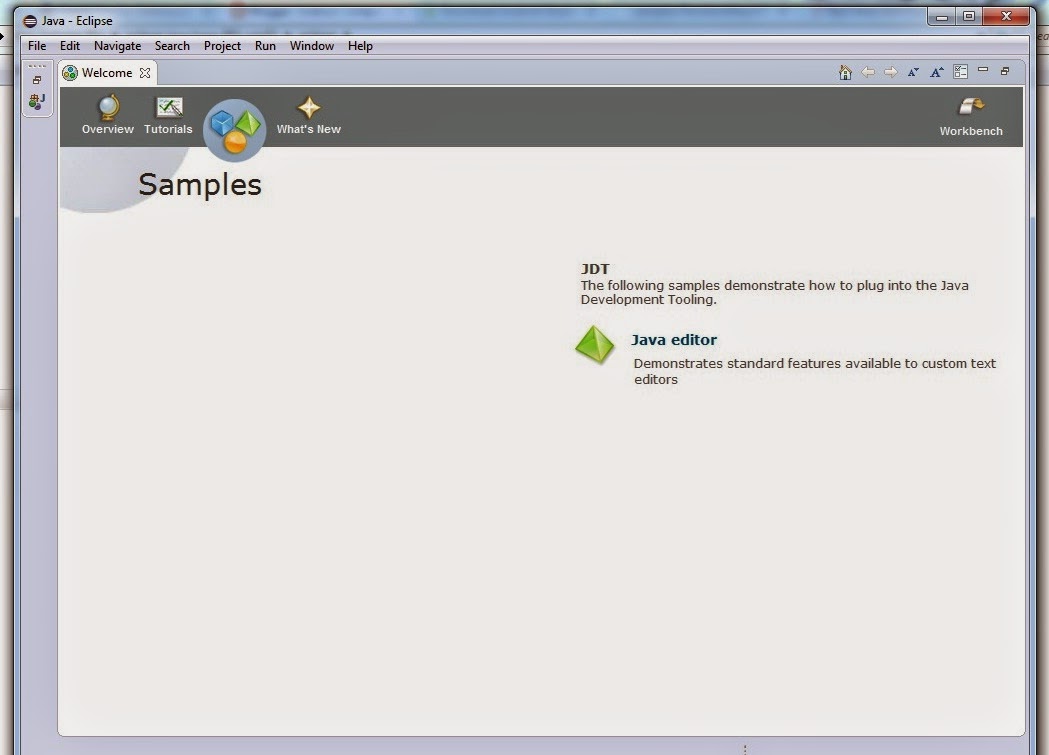Click the Samples page title

point(199,185)
